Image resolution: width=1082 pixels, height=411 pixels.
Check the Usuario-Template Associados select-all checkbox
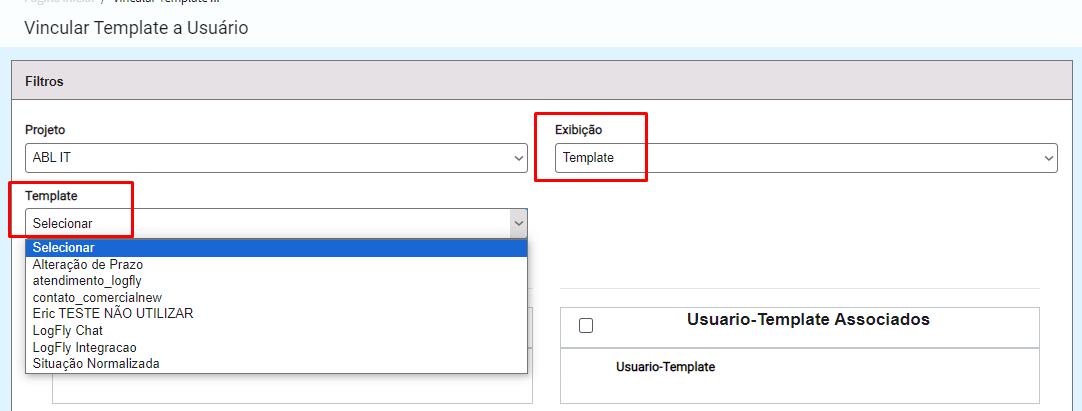tap(586, 326)
